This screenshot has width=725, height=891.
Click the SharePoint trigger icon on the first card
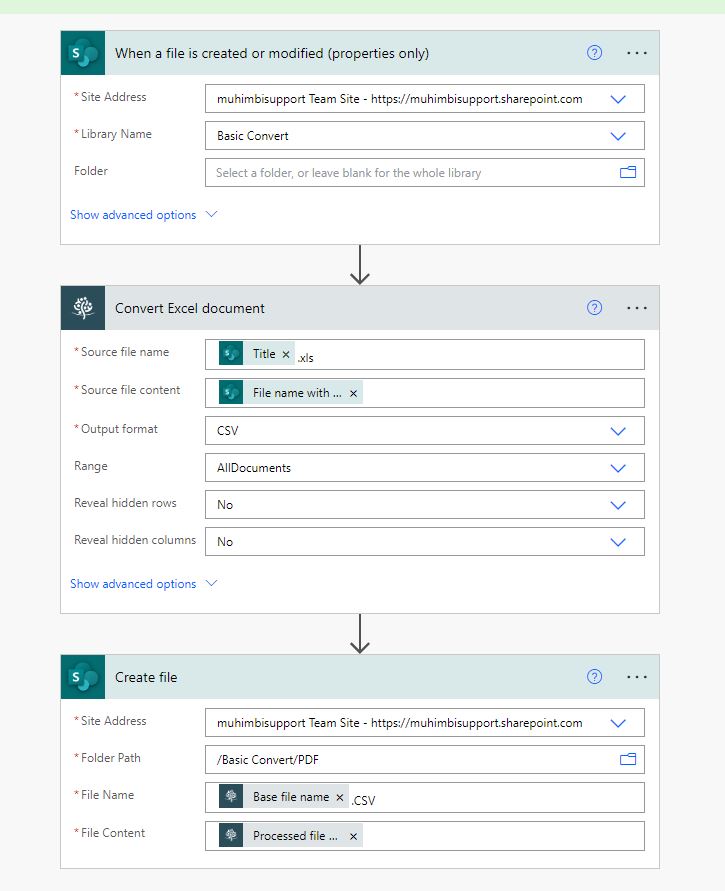(82, 52)
